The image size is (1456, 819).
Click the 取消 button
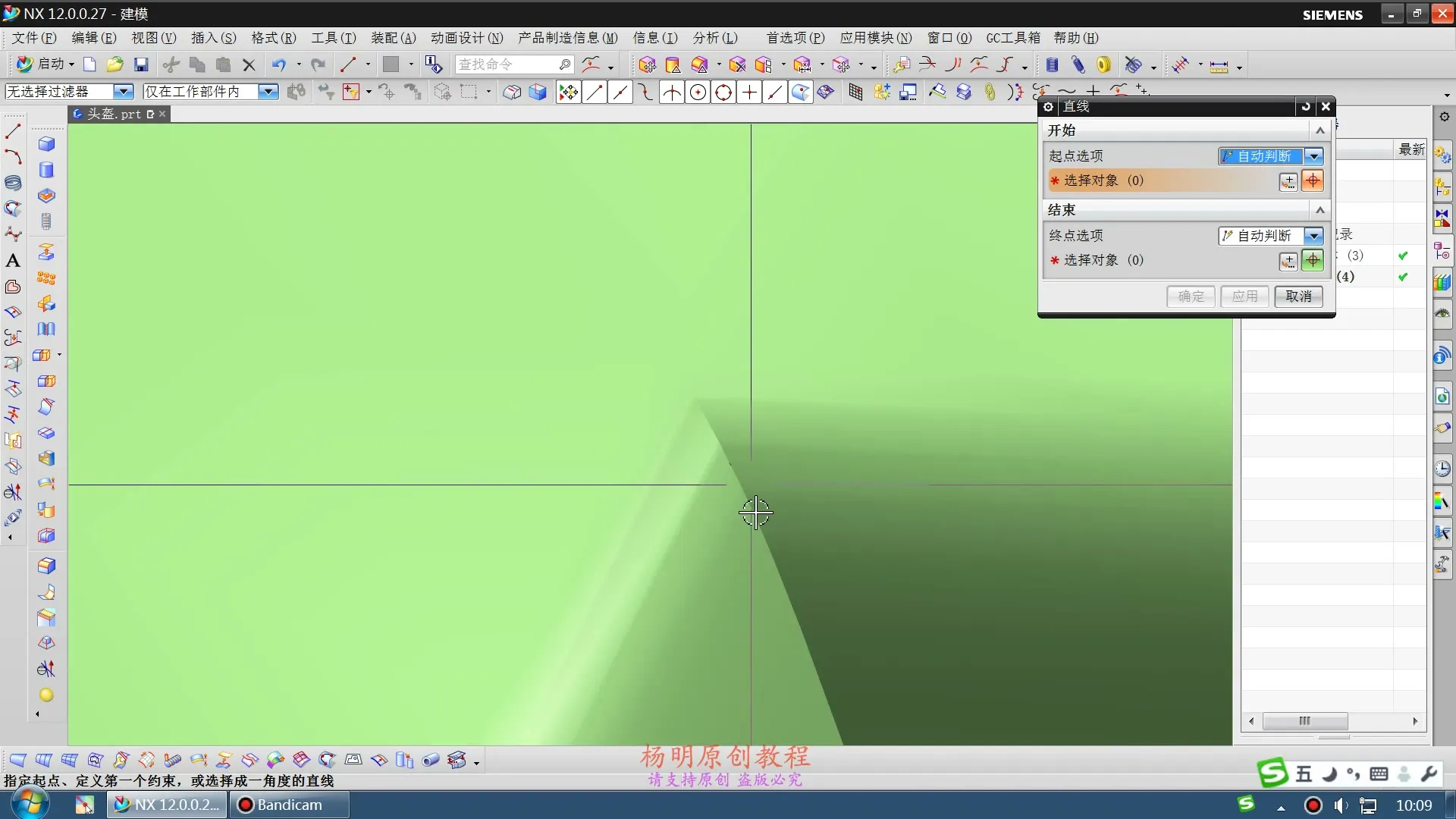[1298, 297]
